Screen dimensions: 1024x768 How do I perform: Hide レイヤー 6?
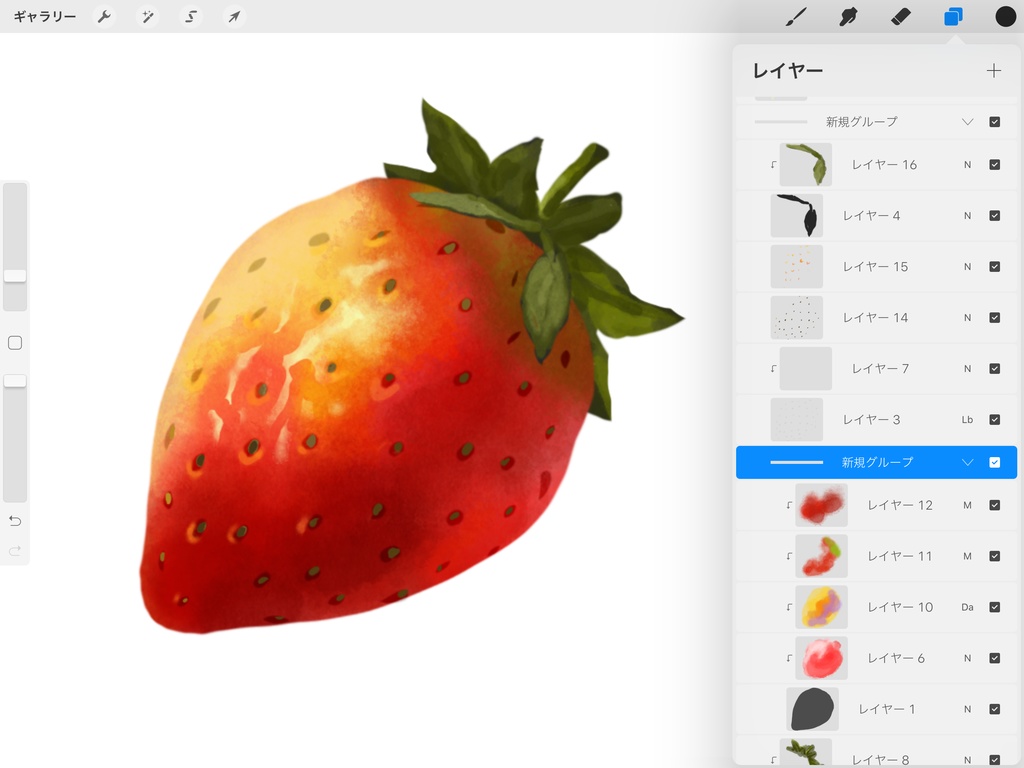point(995,658)
